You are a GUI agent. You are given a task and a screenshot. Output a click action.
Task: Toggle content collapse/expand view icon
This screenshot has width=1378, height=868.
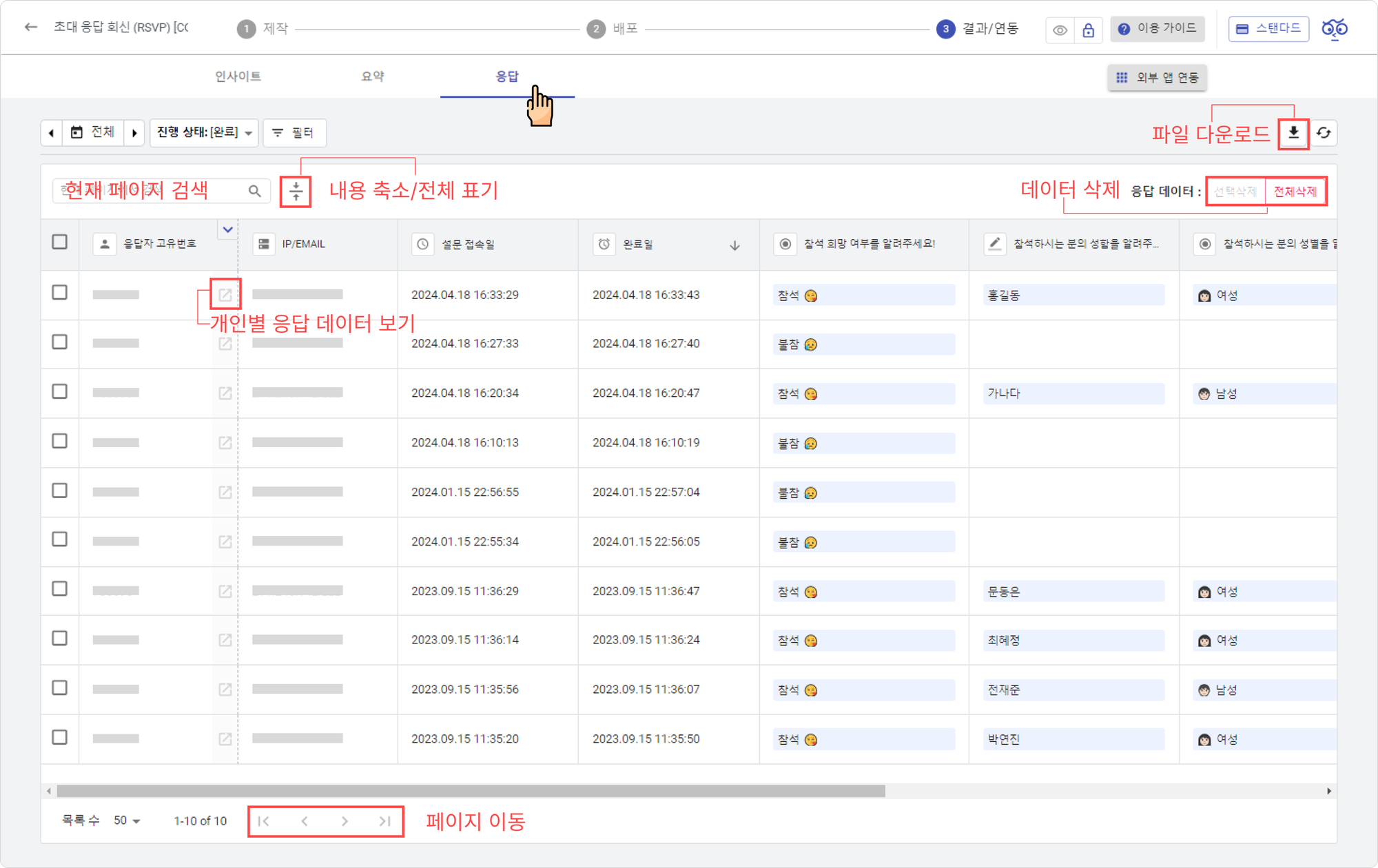click(x=296, y=191)
